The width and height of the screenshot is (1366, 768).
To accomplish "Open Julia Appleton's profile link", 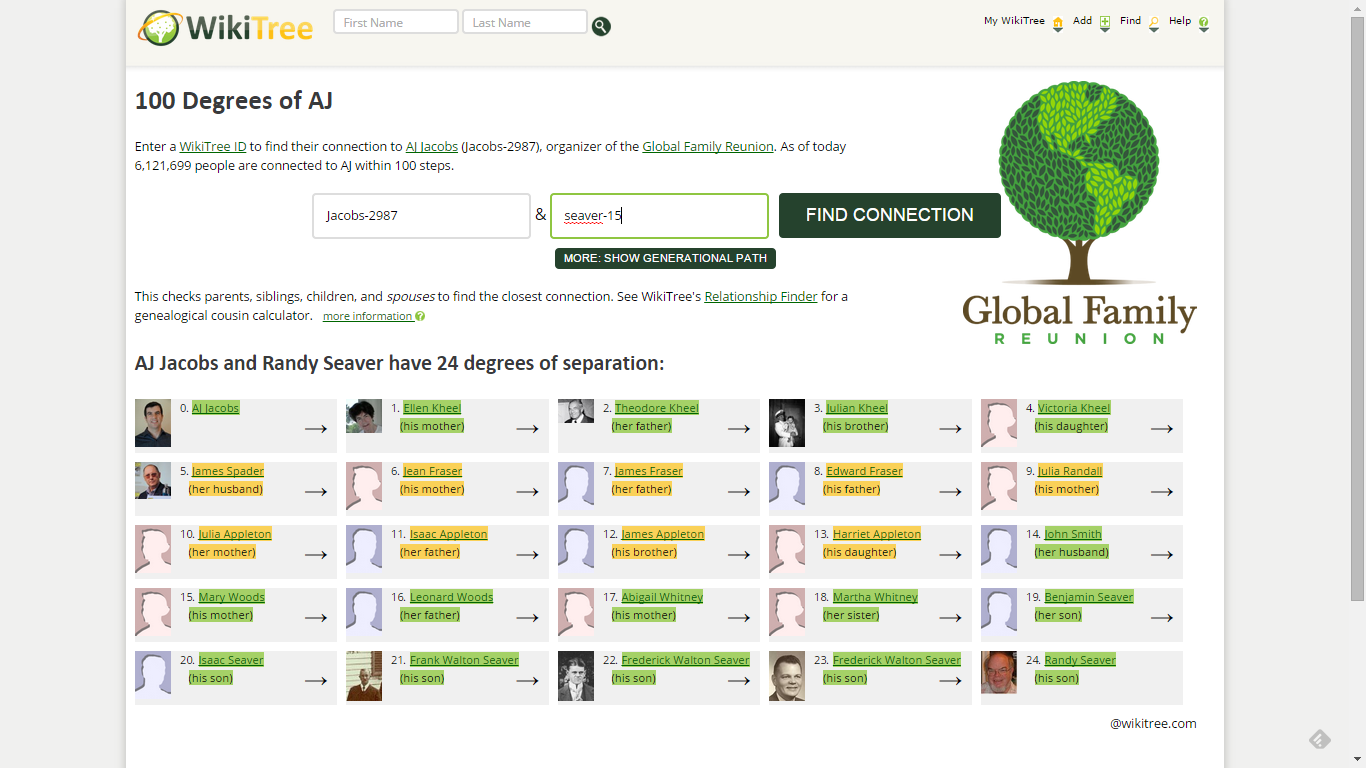I will pyautogui.click(x=235, y=534).
